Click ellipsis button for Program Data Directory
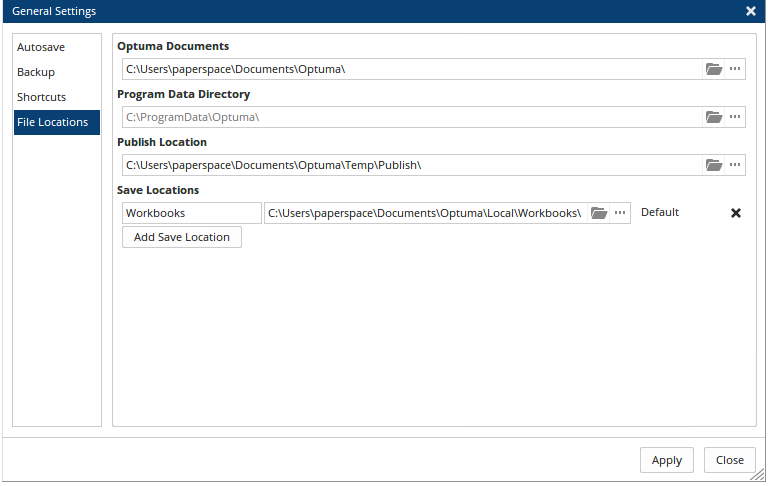Viewport: 768px width, 486px height. [x=735, y=117]
